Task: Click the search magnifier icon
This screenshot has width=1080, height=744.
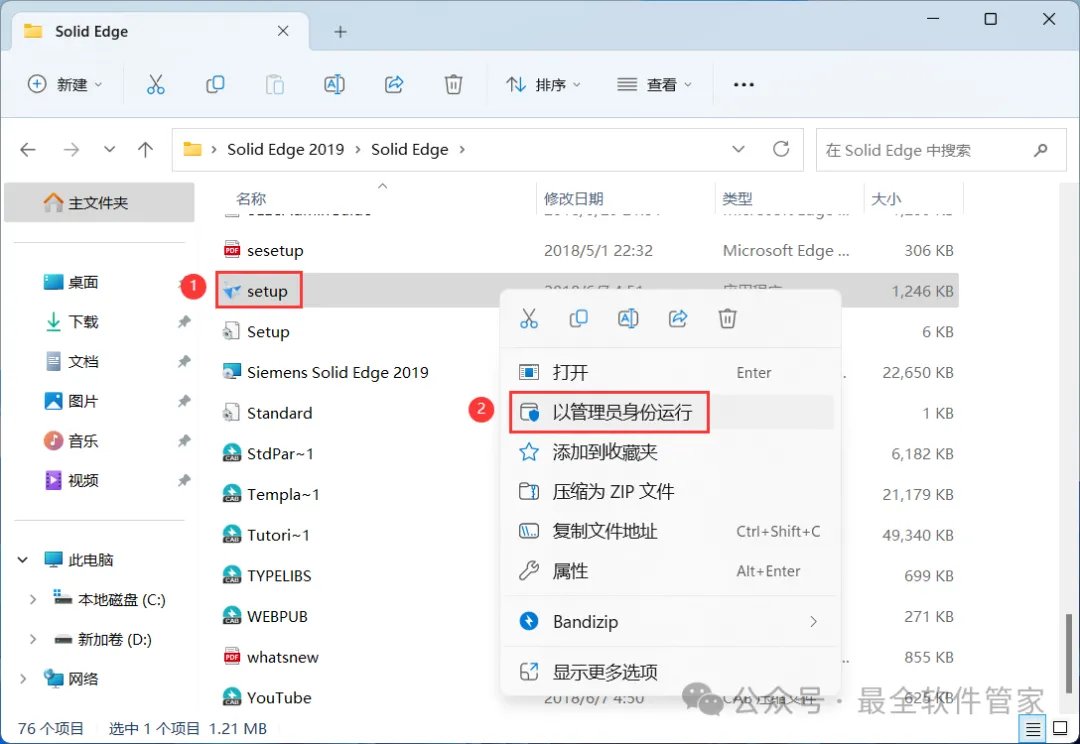Action: (x=1041, y=149)
